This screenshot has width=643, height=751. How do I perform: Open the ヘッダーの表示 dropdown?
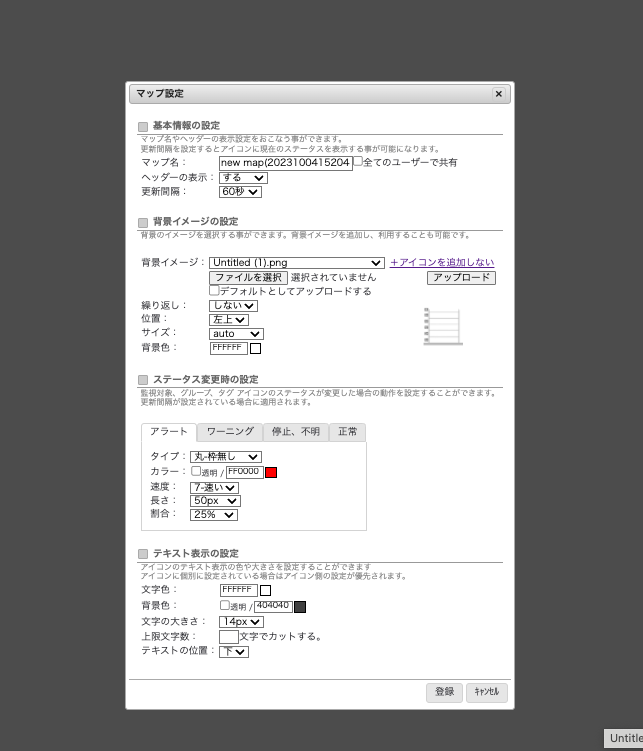click(x=243, y=178)
